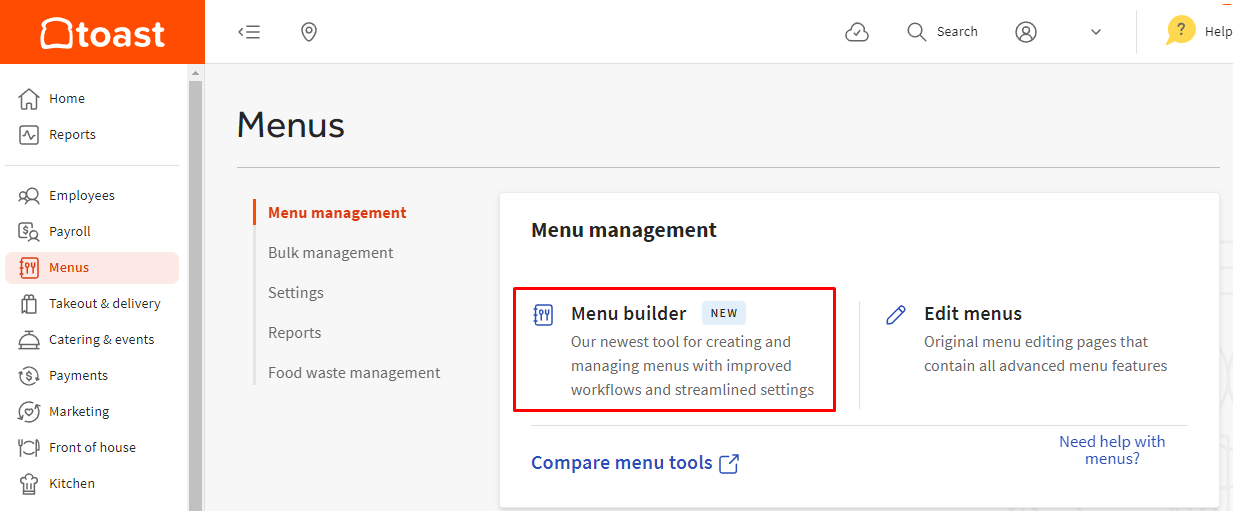Click the NEW badge on Menu builder
This screenshot has width=1233, height=511.
[x=724, y=313]
